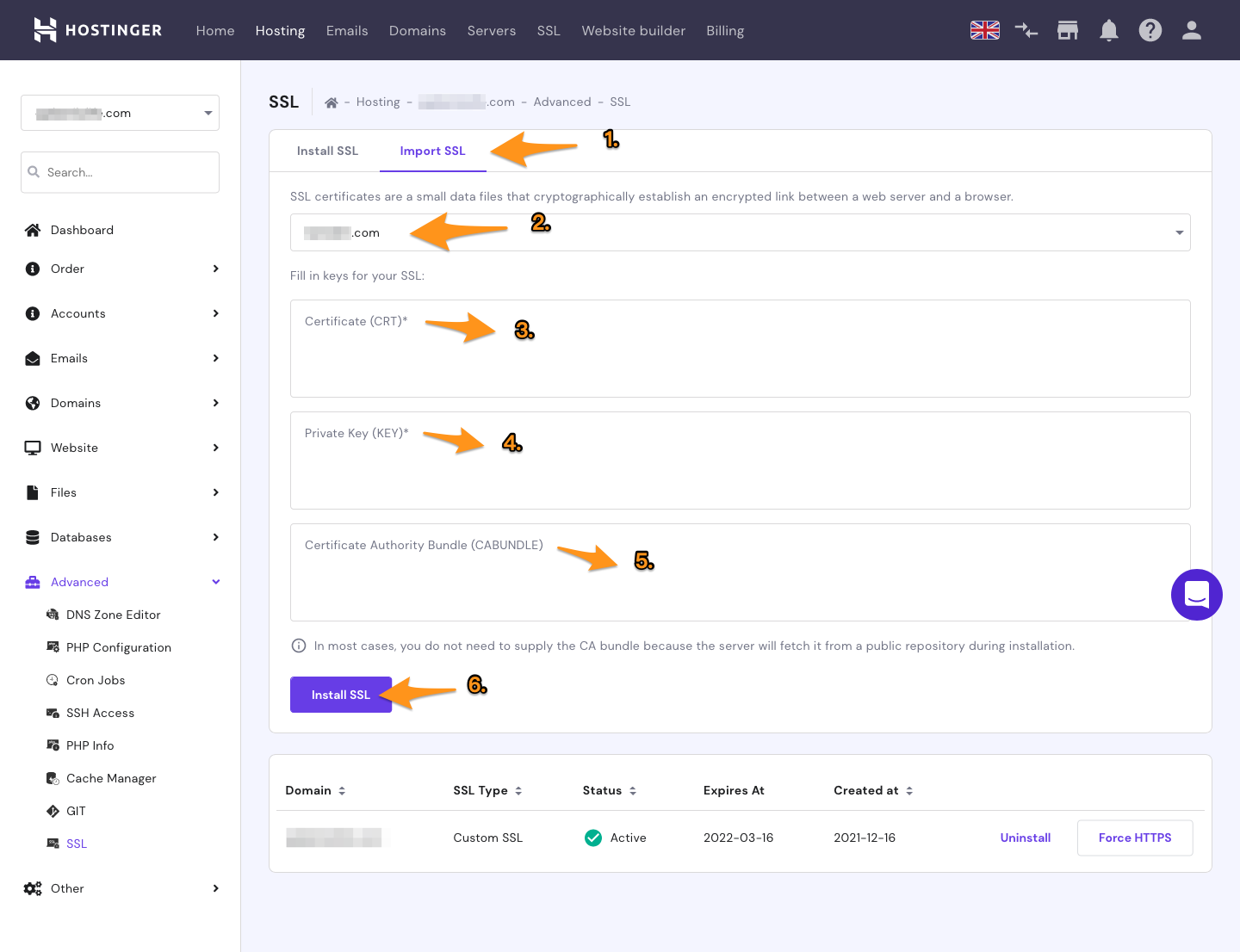Change language via UK flag icon

coord(985,31)
